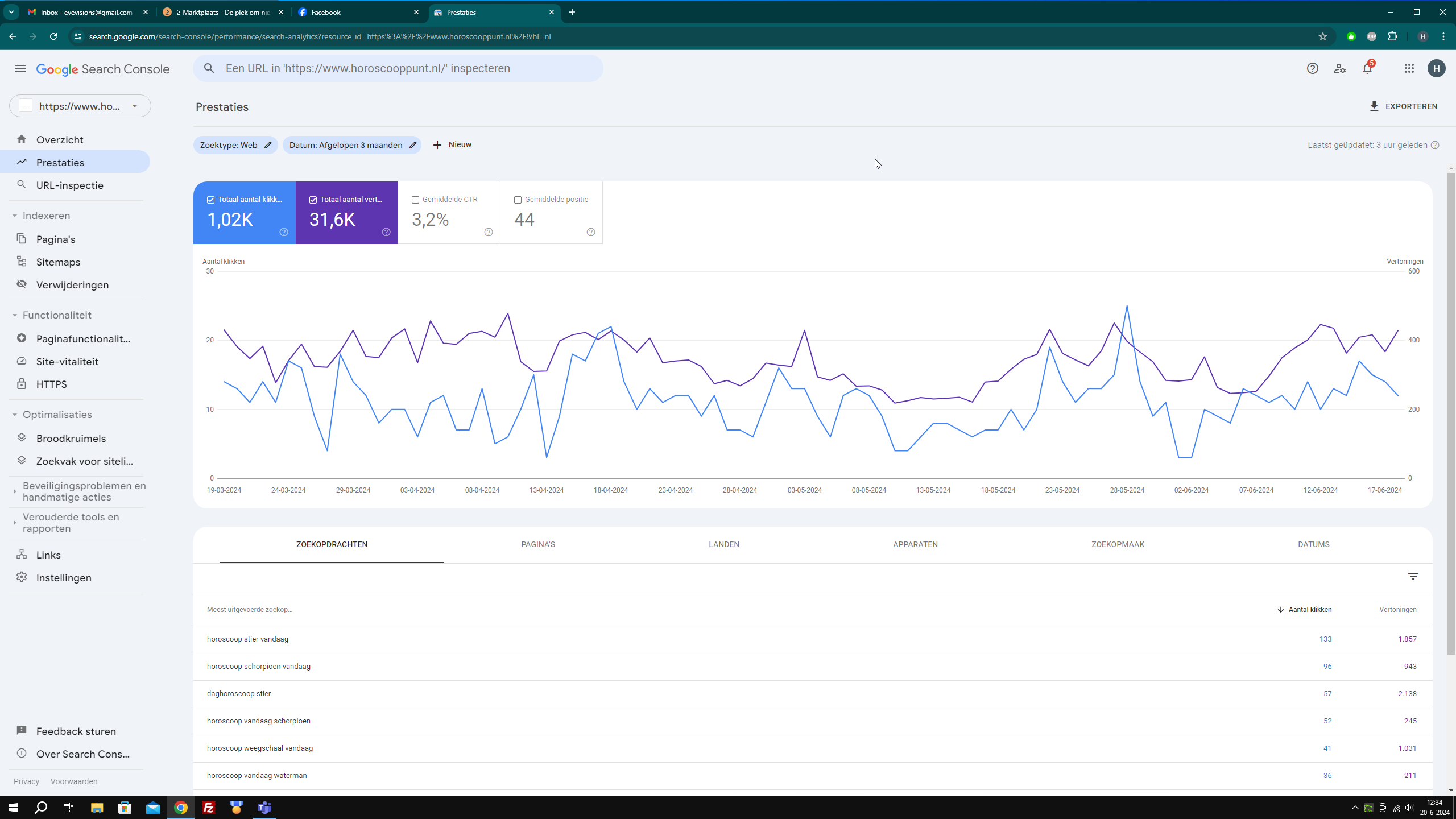Select query 'horoscoop stier vandaag' row

(x=812, y=639)
